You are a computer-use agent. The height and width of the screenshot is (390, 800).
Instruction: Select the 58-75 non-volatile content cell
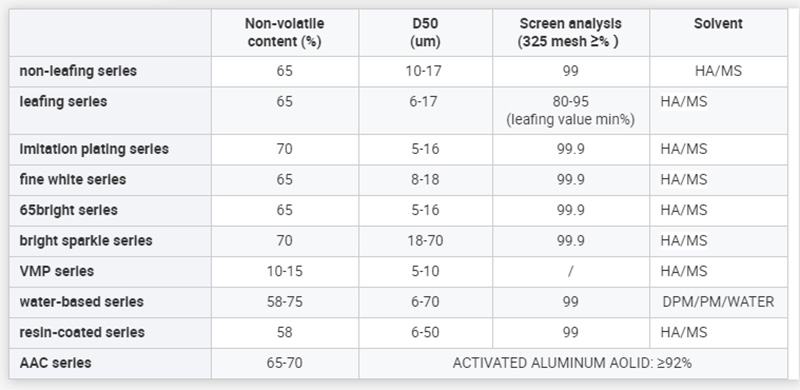[x=285, y=302]
